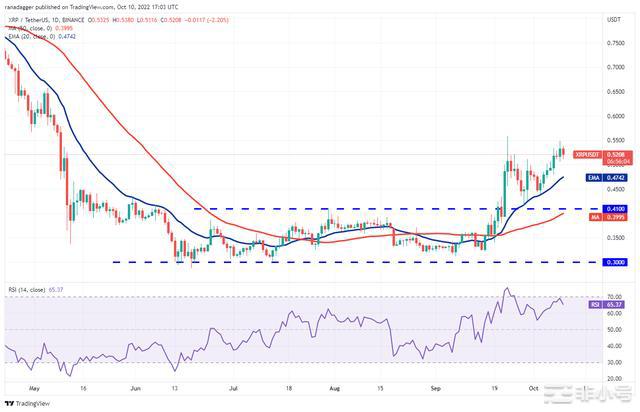Viewport: 640px width, 412px height.
Task: Click the dashed 0.3000 support line
Action: point(300,262)
